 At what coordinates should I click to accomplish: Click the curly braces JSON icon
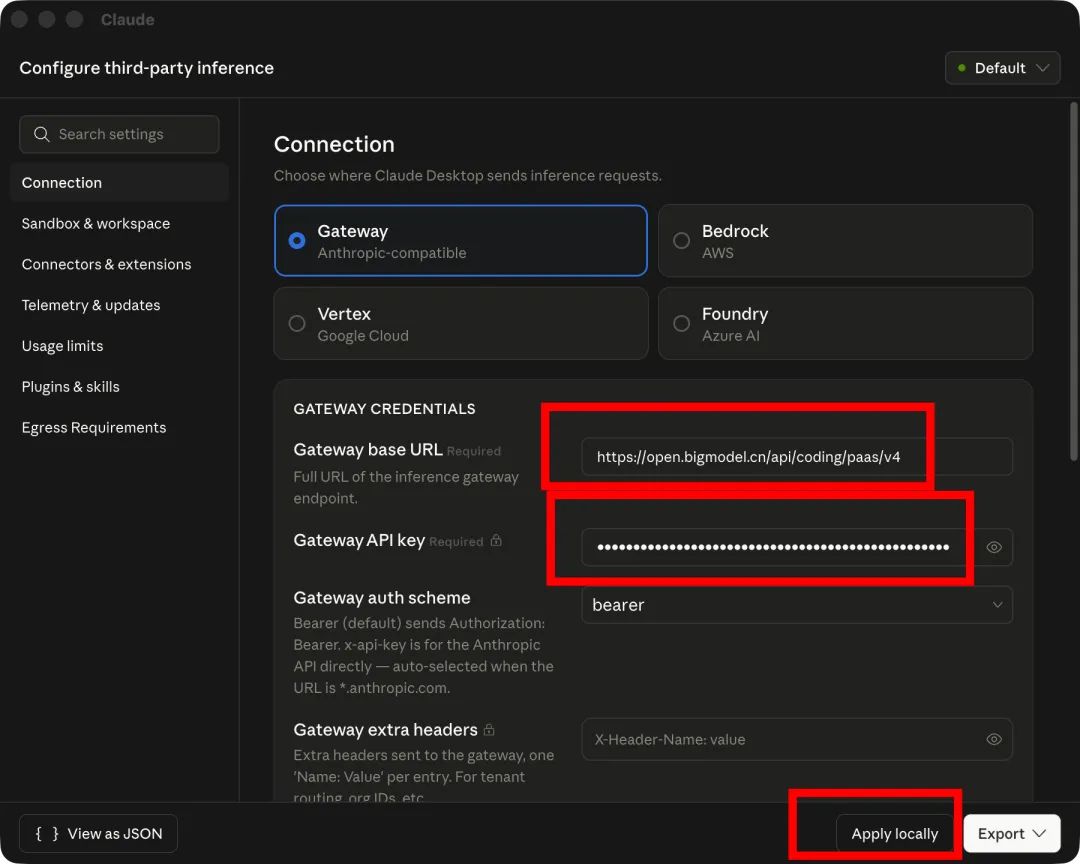click(x=47, y=833)
